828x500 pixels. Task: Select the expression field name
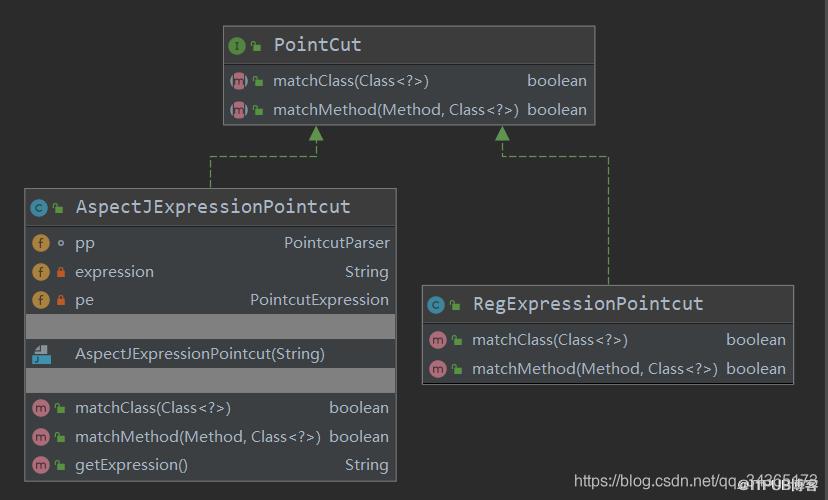tap(114, 272)
